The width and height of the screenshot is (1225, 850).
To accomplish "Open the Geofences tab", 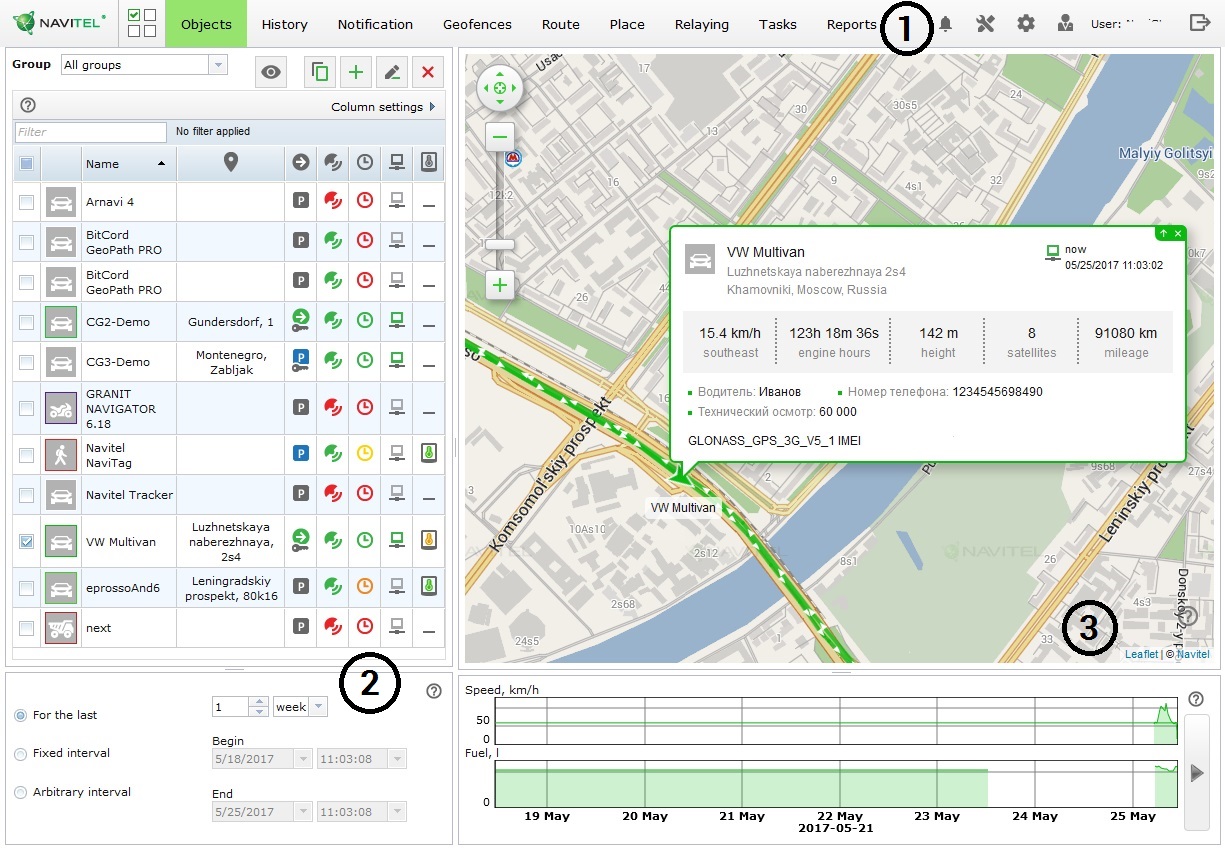I will (477, 24).
